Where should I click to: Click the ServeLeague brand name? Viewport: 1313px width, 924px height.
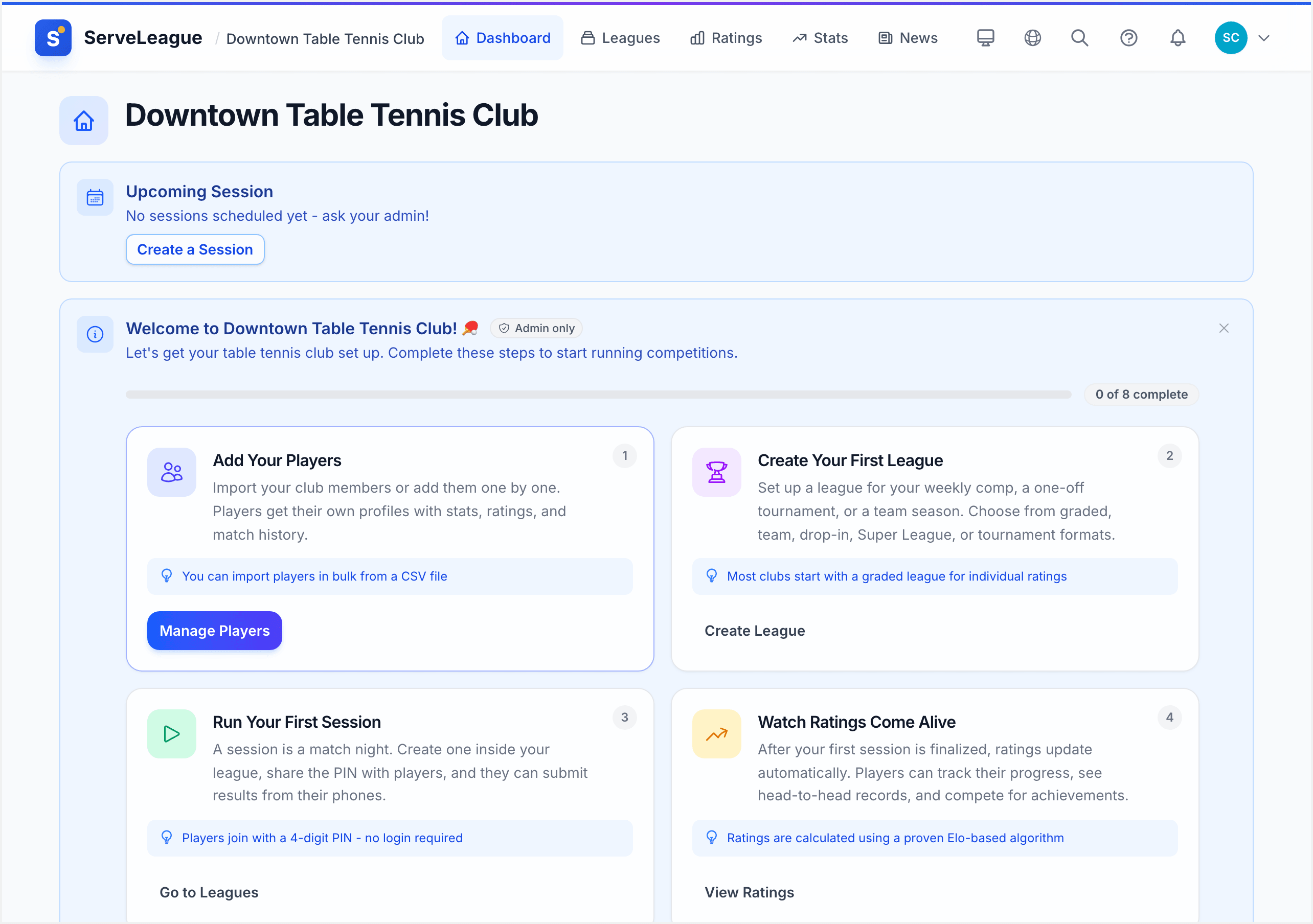[x=143, y=38]
